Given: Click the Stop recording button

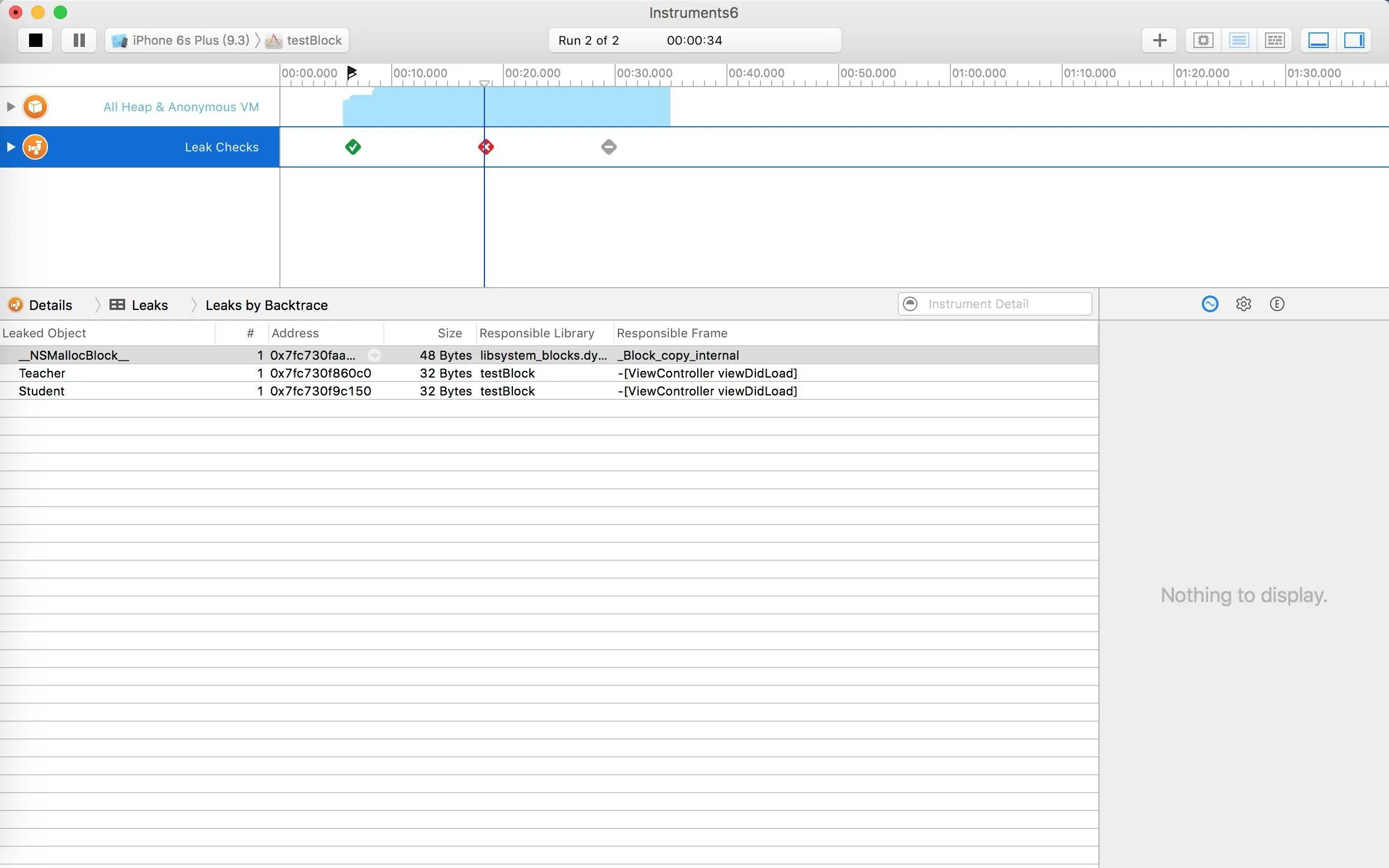Looking at the screenshot, I should point(36,40).
